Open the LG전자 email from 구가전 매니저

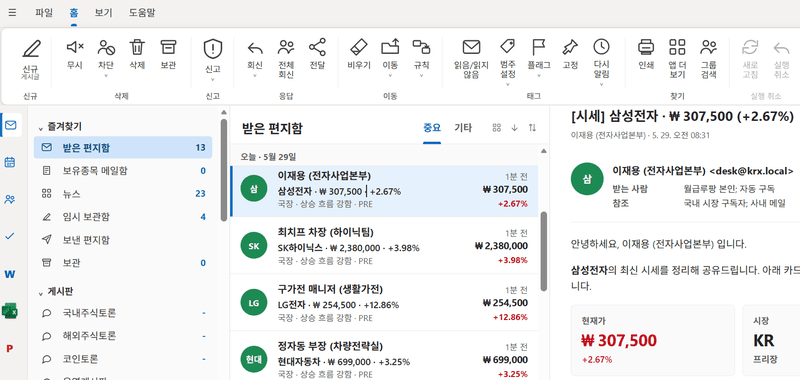pos(384,303)
